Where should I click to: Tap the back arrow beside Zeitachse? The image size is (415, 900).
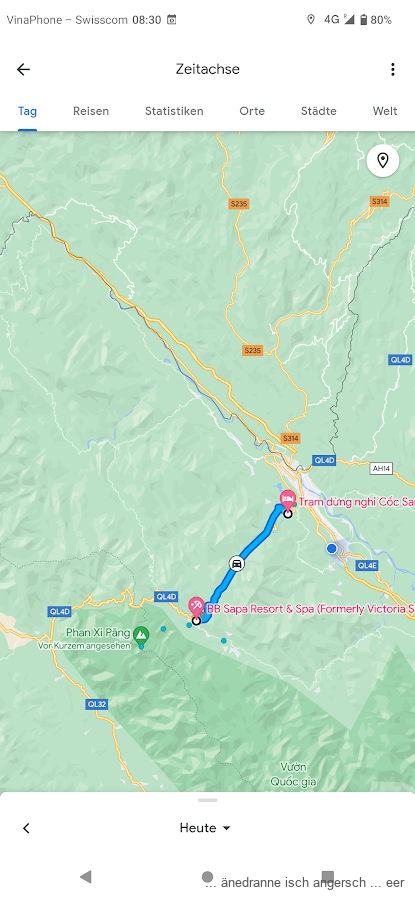pyautogui.click(x=23, y=69)
